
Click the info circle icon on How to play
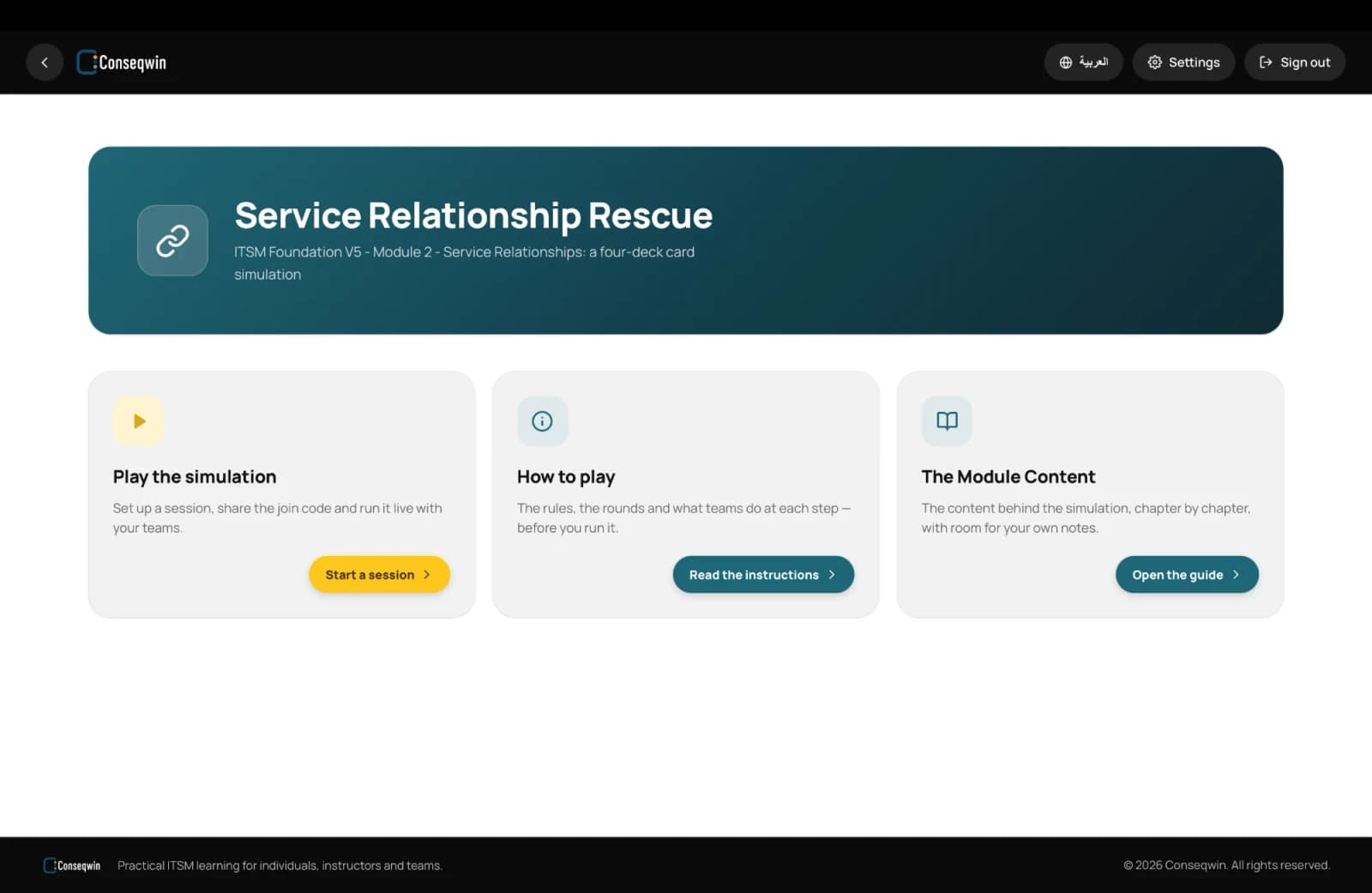[x=542, y=421]
